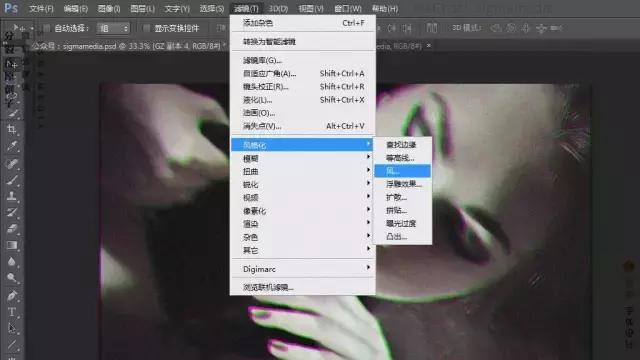This screenshot has height=360, width=640.
Task: Select the Brush tool
Action: point(12,180)
